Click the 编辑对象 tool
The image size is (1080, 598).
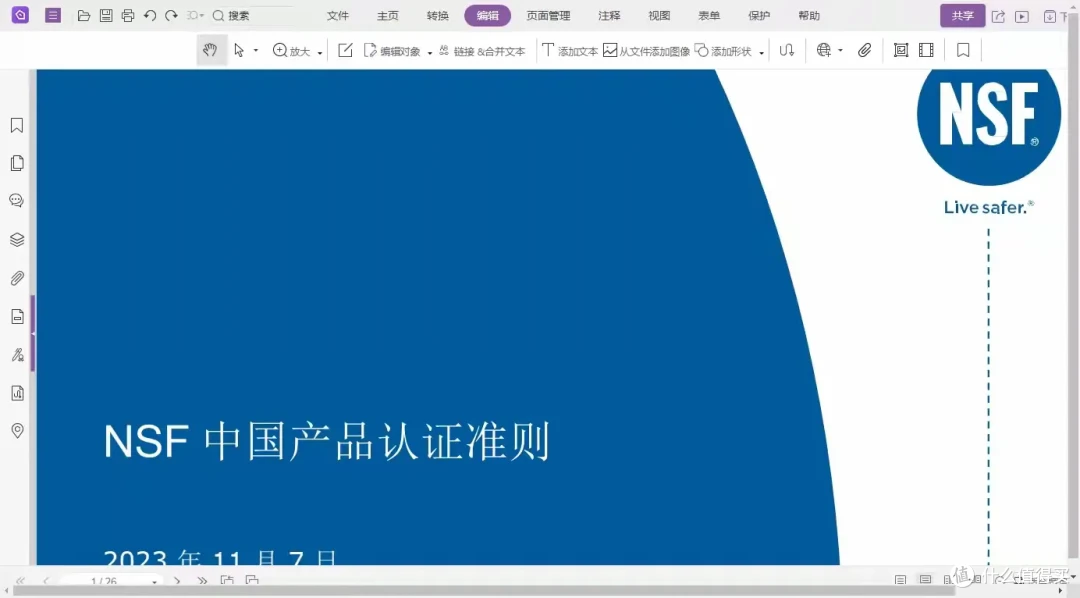(x=392, y=51)
